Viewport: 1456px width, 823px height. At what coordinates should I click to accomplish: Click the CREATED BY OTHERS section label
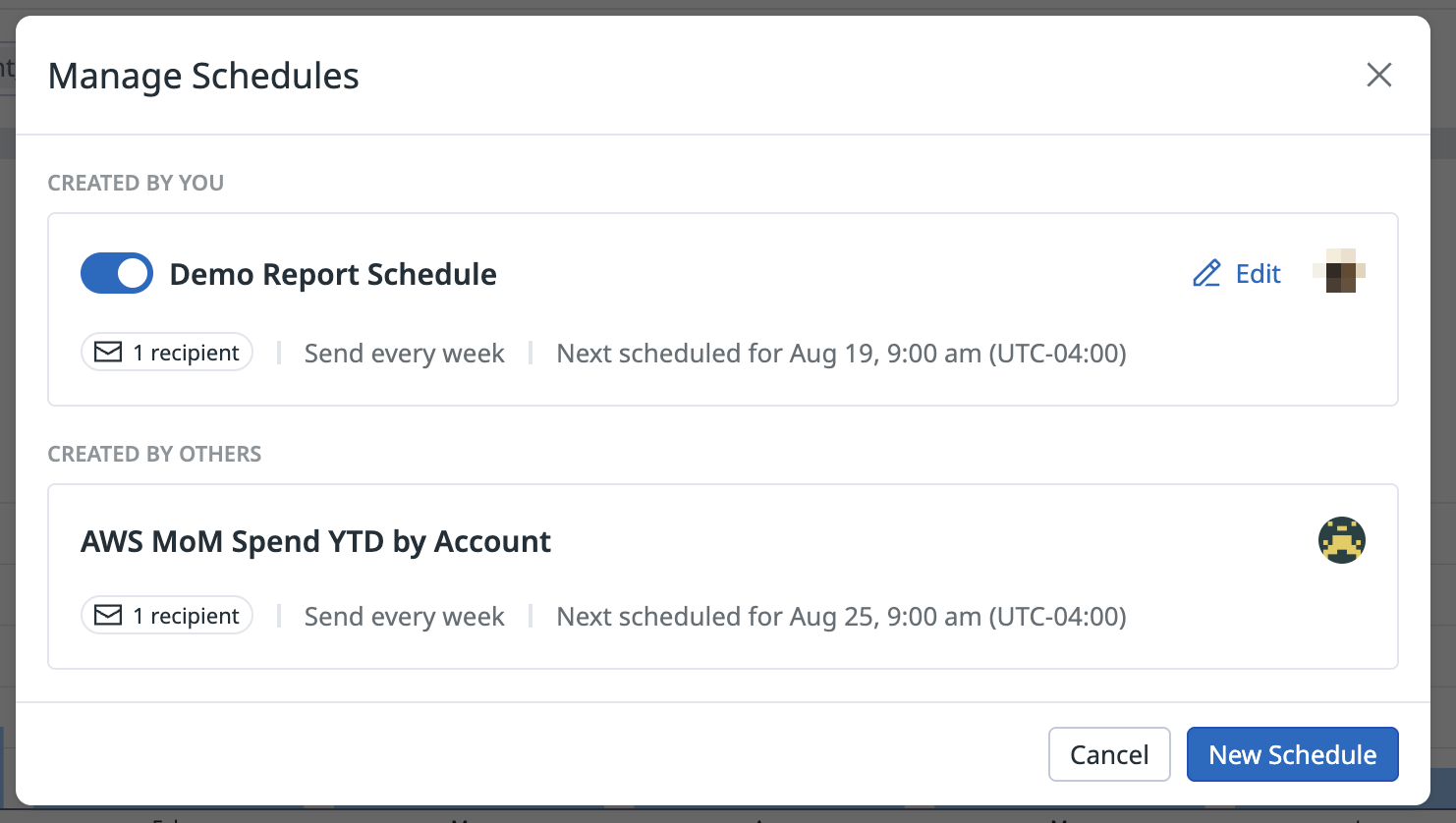click(154, 454)
